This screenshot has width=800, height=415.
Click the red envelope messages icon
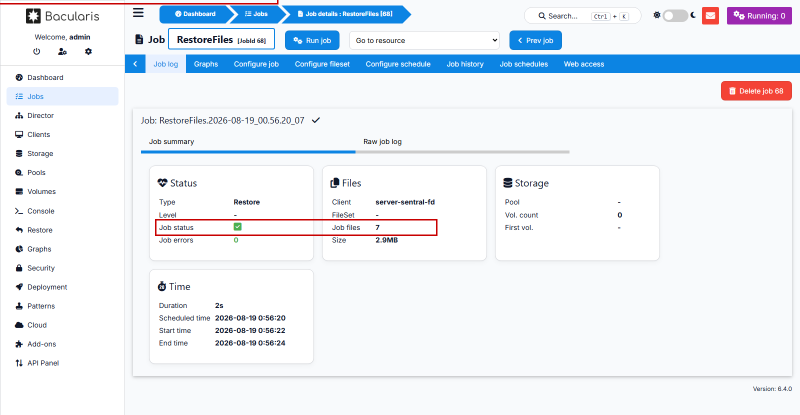click(x=710, y=16)
